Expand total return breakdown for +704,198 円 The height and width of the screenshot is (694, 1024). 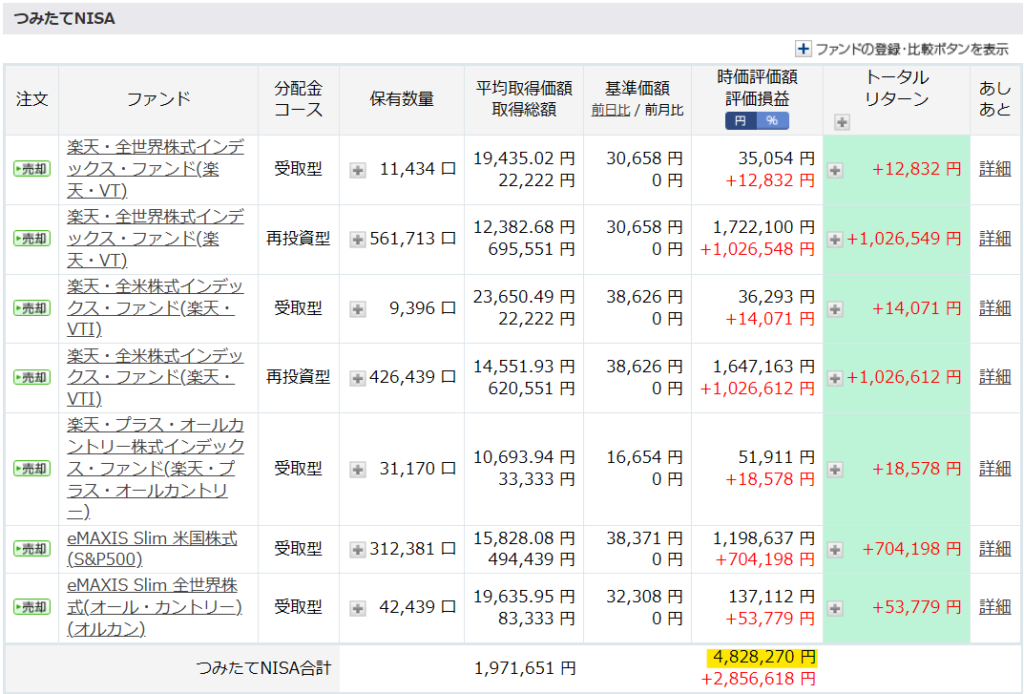tap(836, 549)
